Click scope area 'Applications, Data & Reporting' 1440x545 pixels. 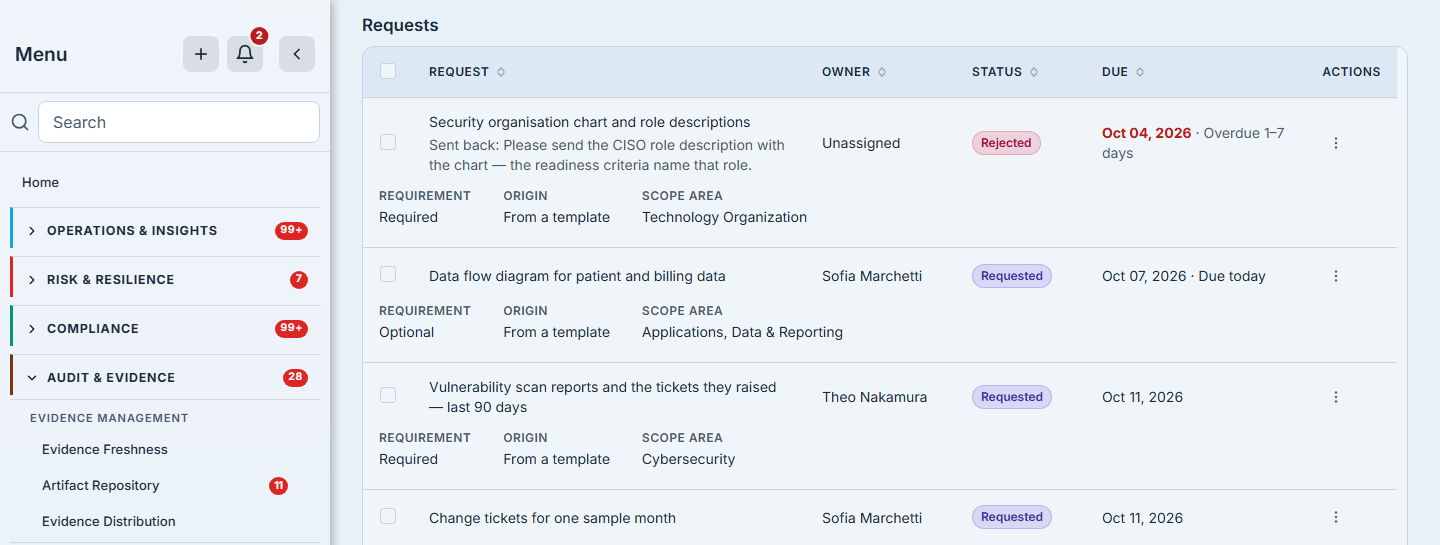point(742,332)
